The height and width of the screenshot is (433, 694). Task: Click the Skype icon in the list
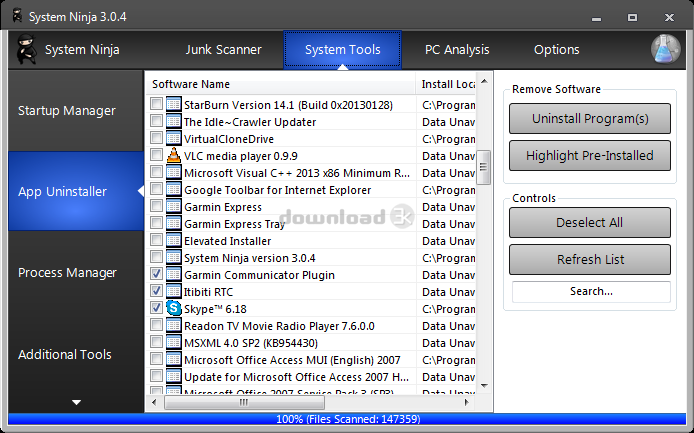pos(174,308)
